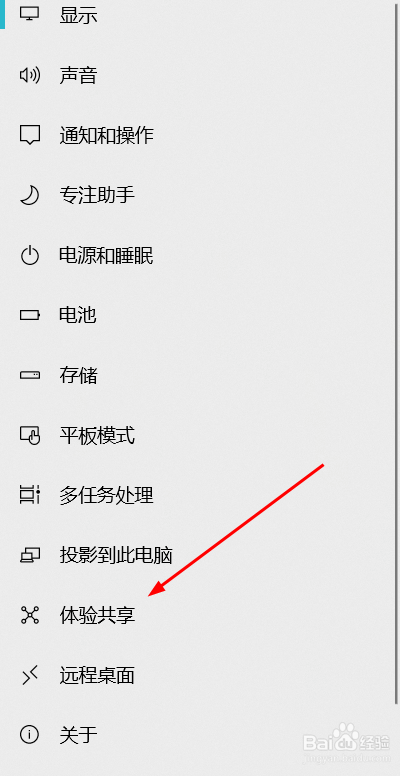The image size is (420, 776).
Task: Click the multitasking icon beside 多任务处理
Action: pos(30,495)
